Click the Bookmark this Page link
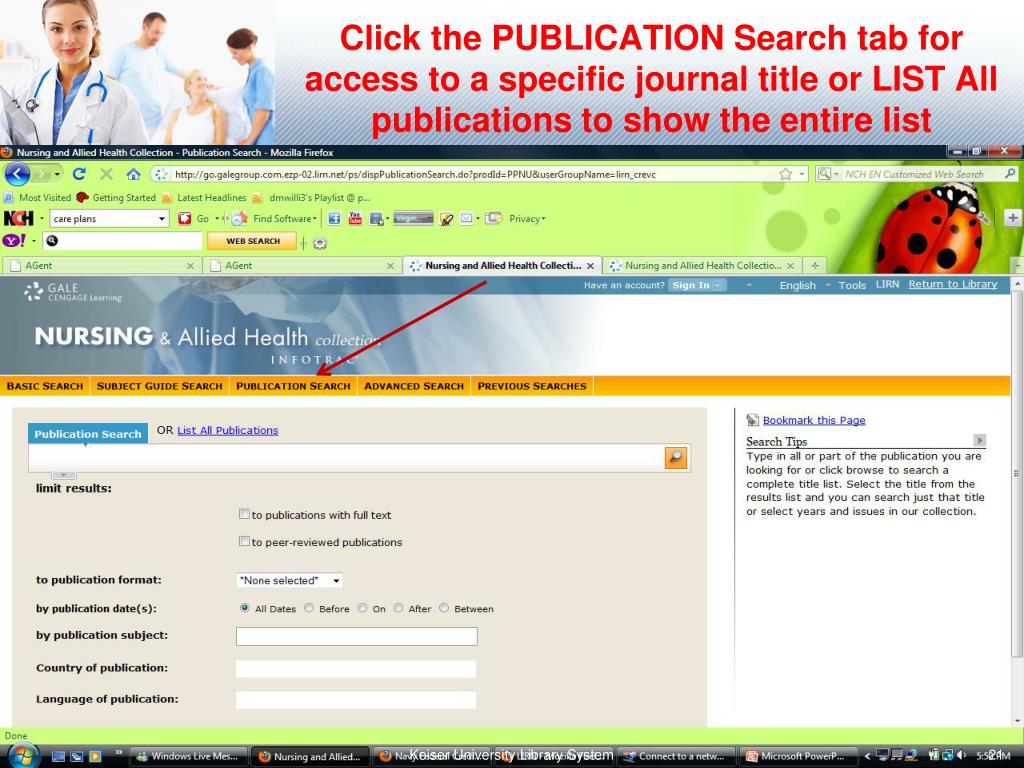This screenshot has width=1024, height=768. click(814, 420)
